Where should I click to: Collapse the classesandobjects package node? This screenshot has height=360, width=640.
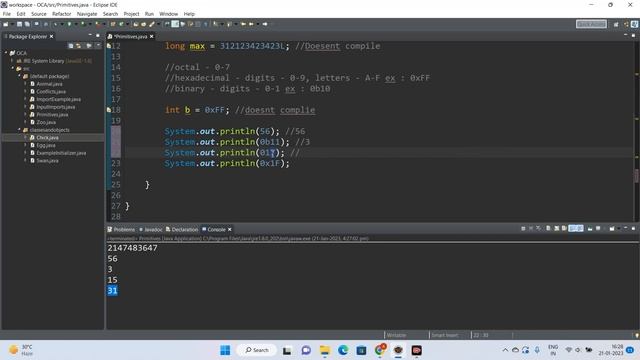pyautogui.click(x=19, y=130)
